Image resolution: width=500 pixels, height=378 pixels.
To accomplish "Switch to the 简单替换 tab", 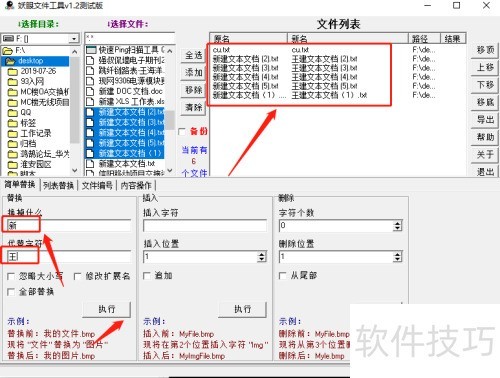I will tap(20, 184).
